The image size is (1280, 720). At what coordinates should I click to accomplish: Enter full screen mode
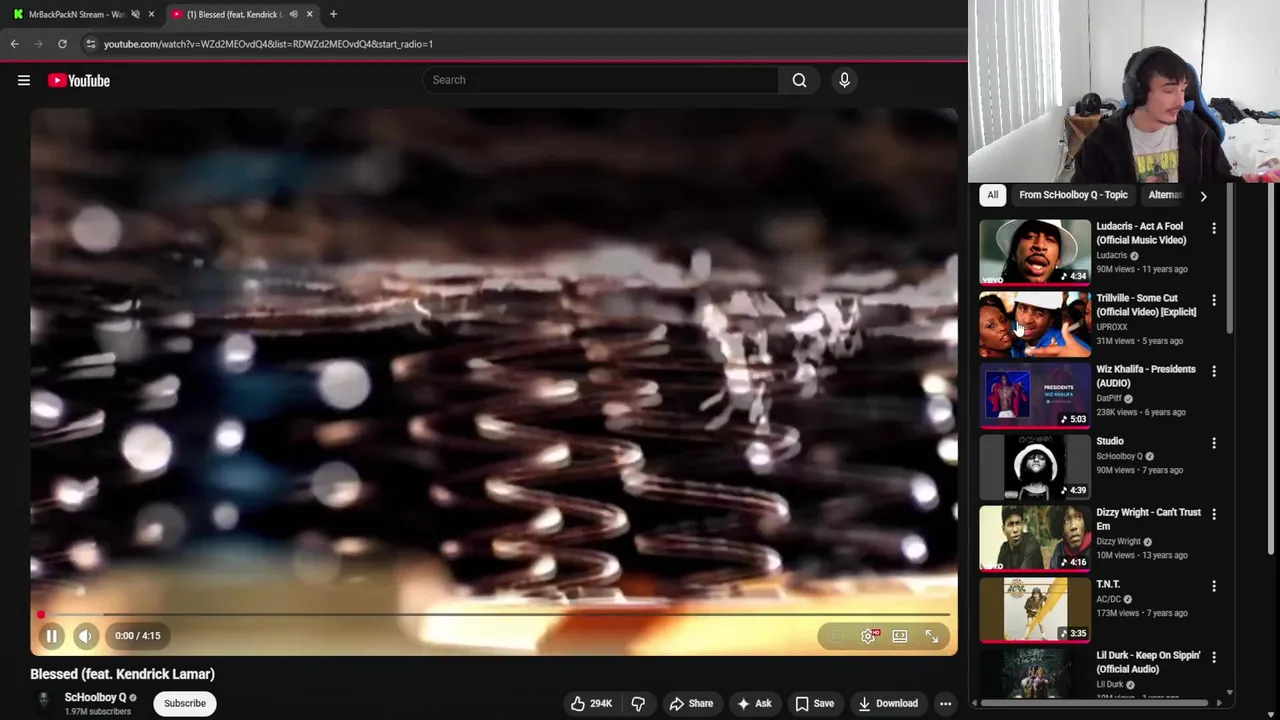click(x=931, y=636)
